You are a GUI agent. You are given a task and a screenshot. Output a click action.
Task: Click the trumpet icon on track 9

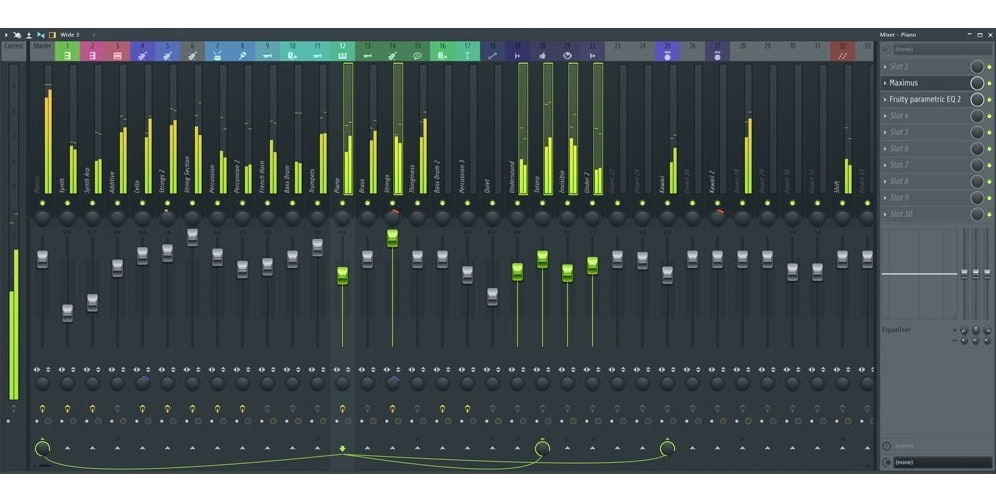tap(267, 56)
